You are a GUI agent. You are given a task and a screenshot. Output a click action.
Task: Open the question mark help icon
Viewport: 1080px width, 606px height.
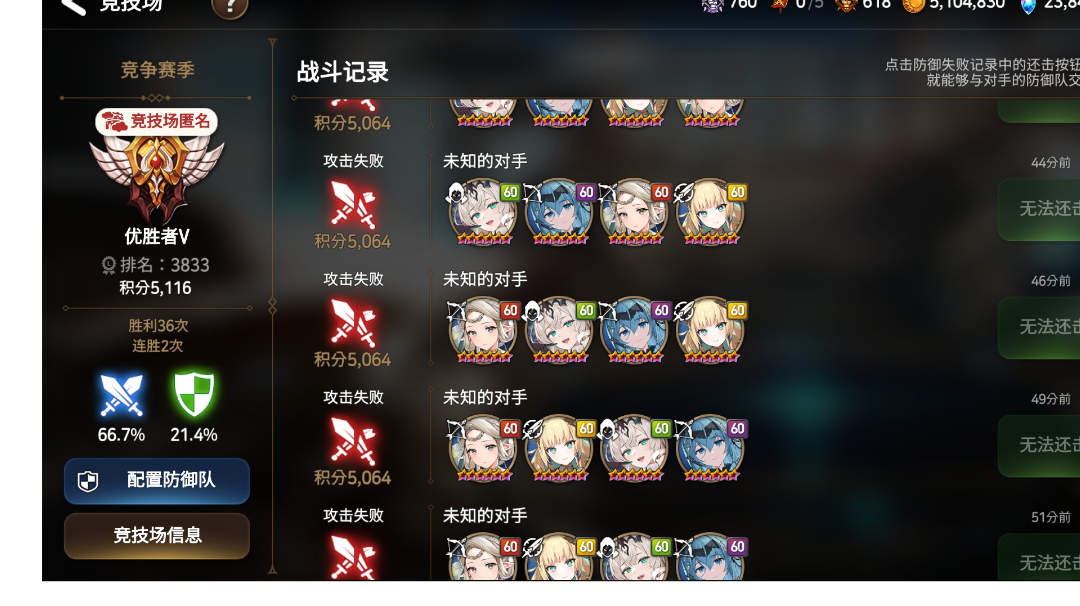click(x=229, y=8)
